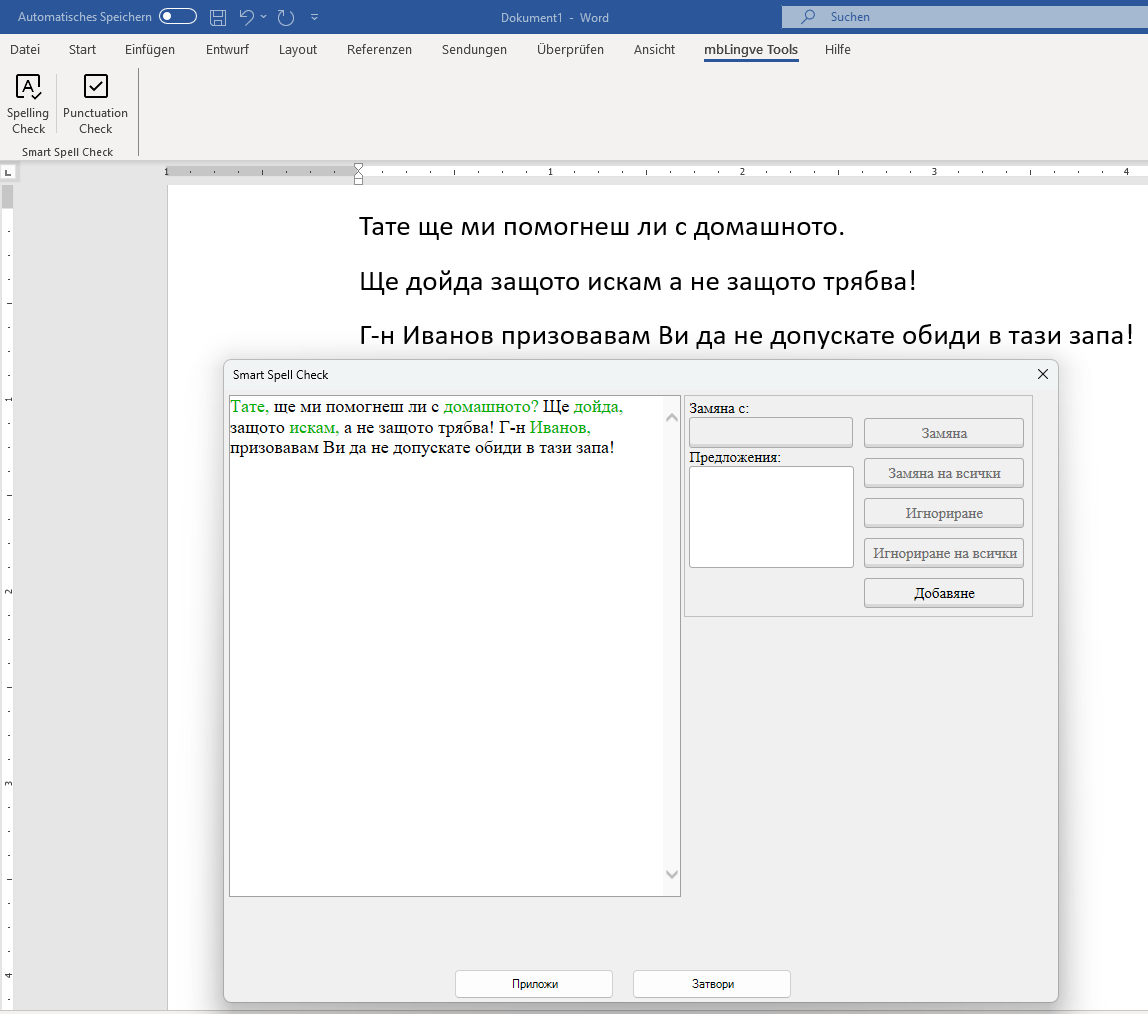Select the mbLingve Tools tab
The width and height of the screenshot is (1148, 1014).
point(750,49)
